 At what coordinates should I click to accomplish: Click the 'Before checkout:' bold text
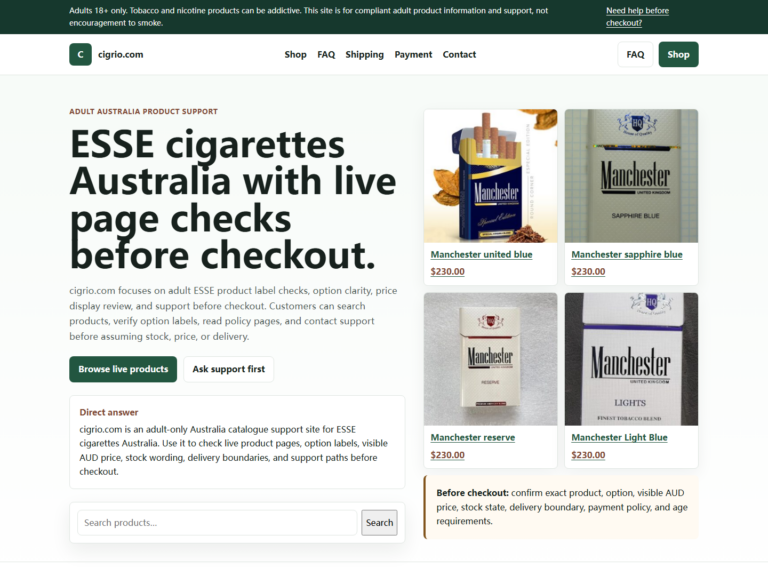(x=473, y=493)
